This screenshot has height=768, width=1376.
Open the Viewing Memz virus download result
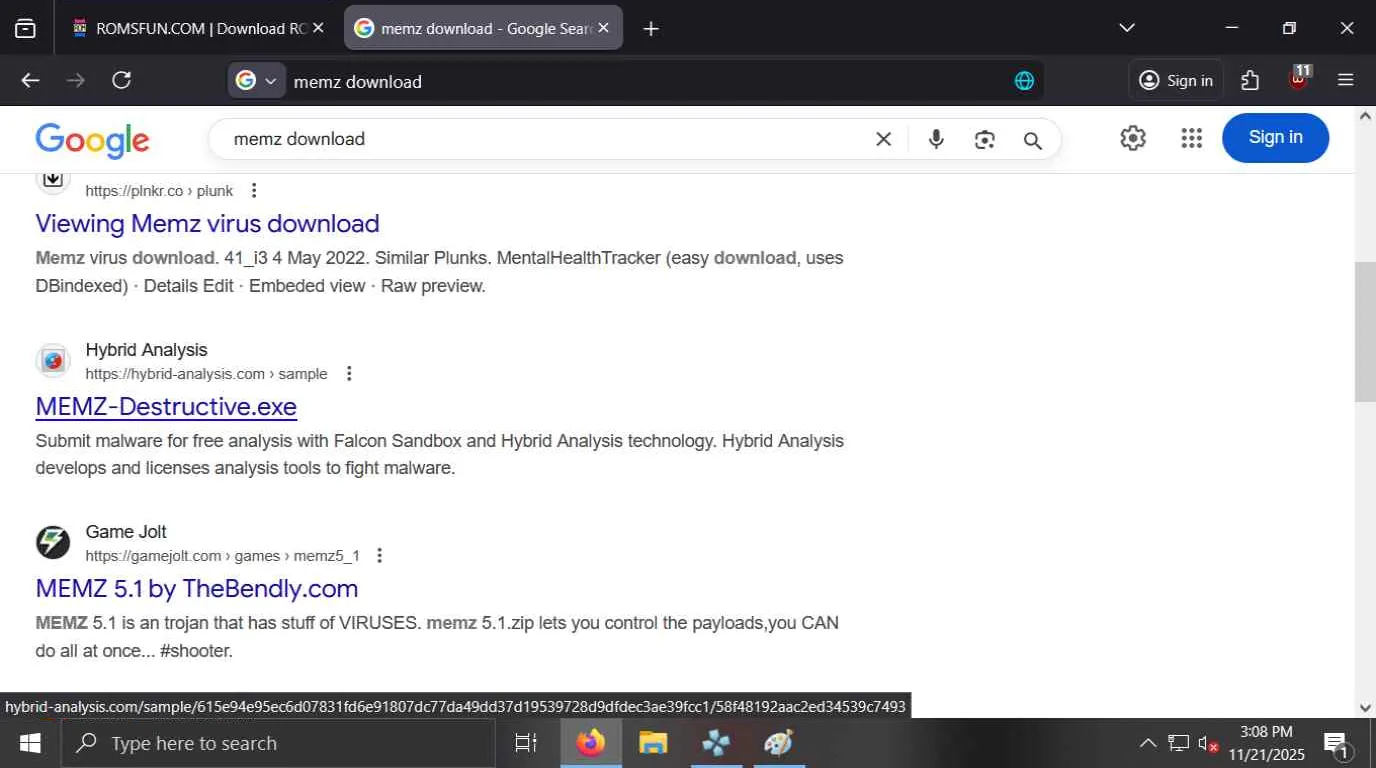(x=208, y=223)
